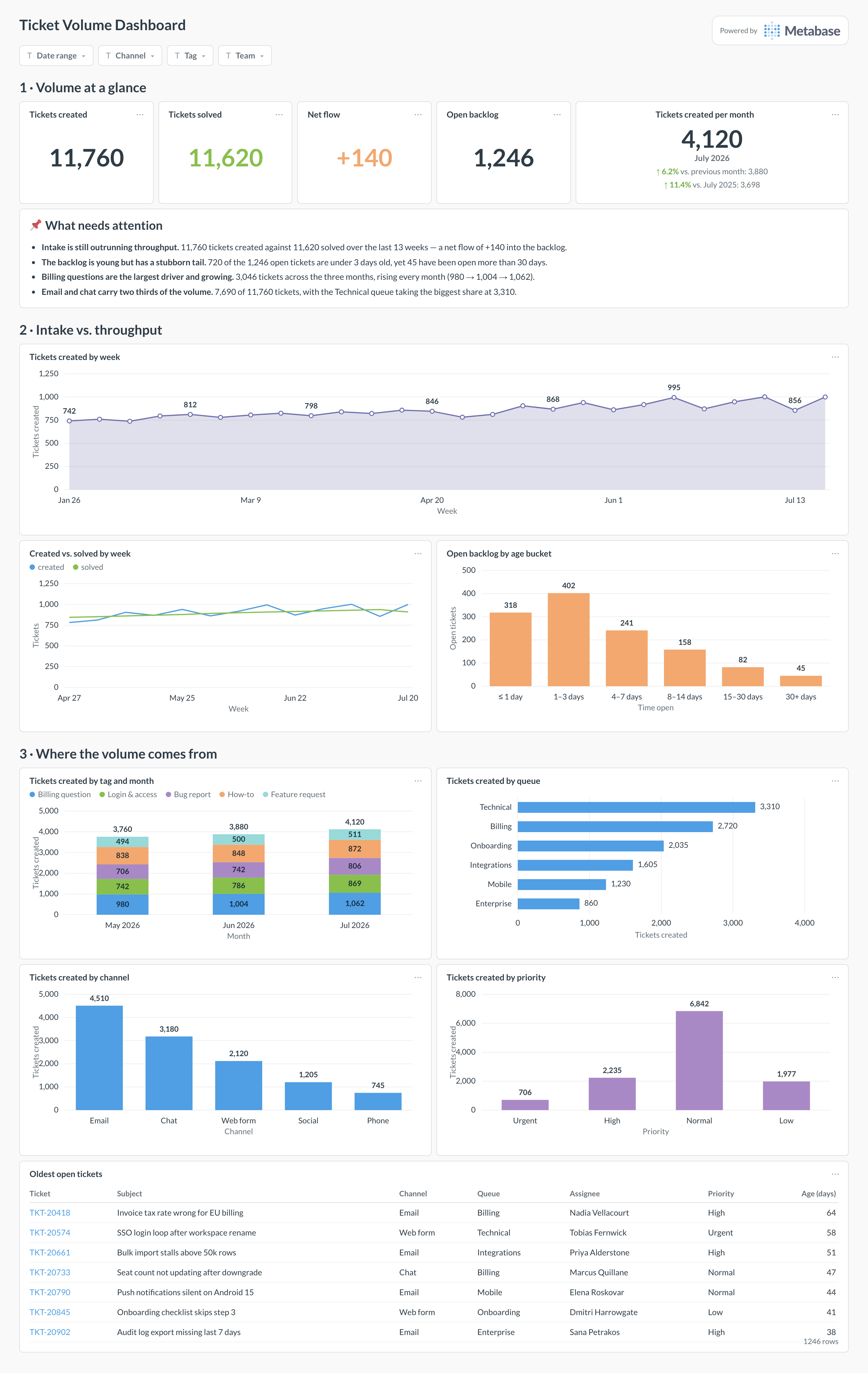
Task: Open the Team filter dropdown
Action: coord(244,55)
